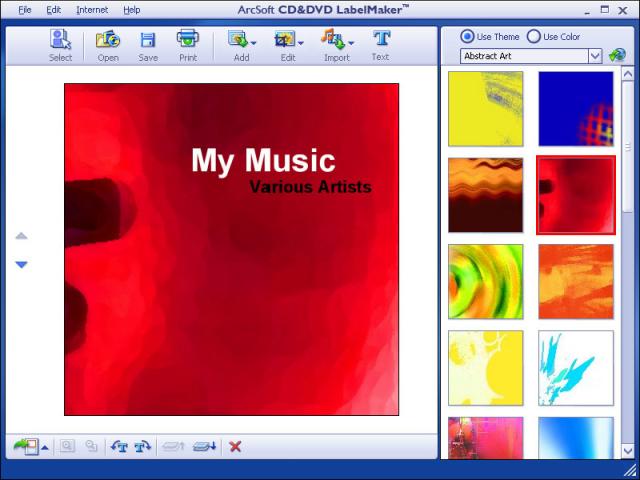The height and width of the screenshot is (480, 640).
Task: Minimize the LabelMaker window
Action: 587,11
